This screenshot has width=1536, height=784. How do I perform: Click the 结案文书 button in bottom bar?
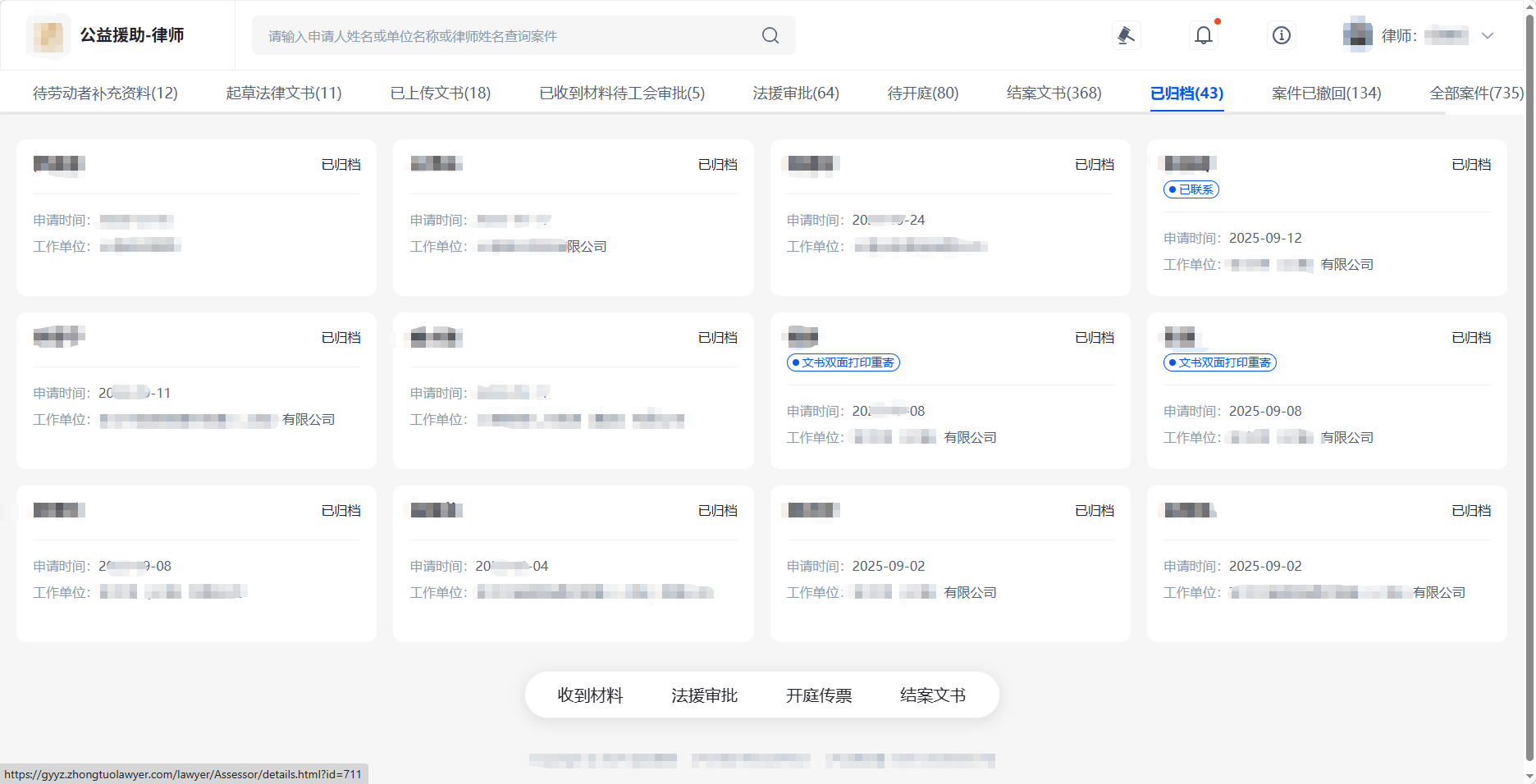[x=932, y=695]
